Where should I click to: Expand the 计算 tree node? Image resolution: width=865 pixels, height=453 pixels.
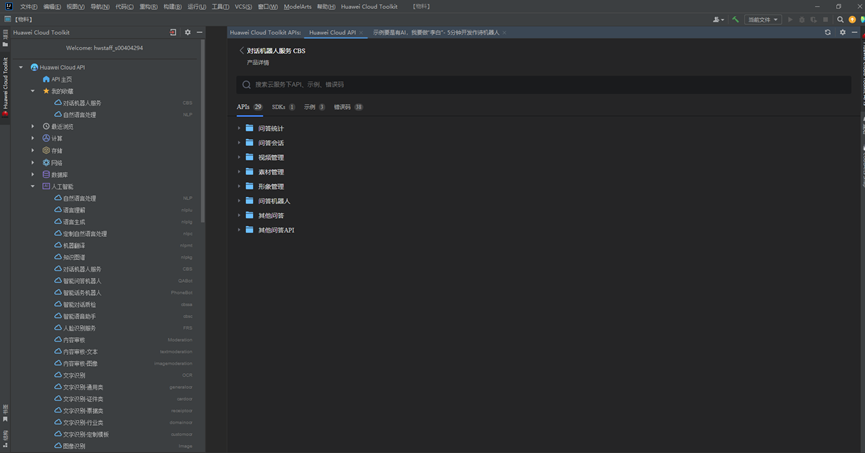point(33,138)
